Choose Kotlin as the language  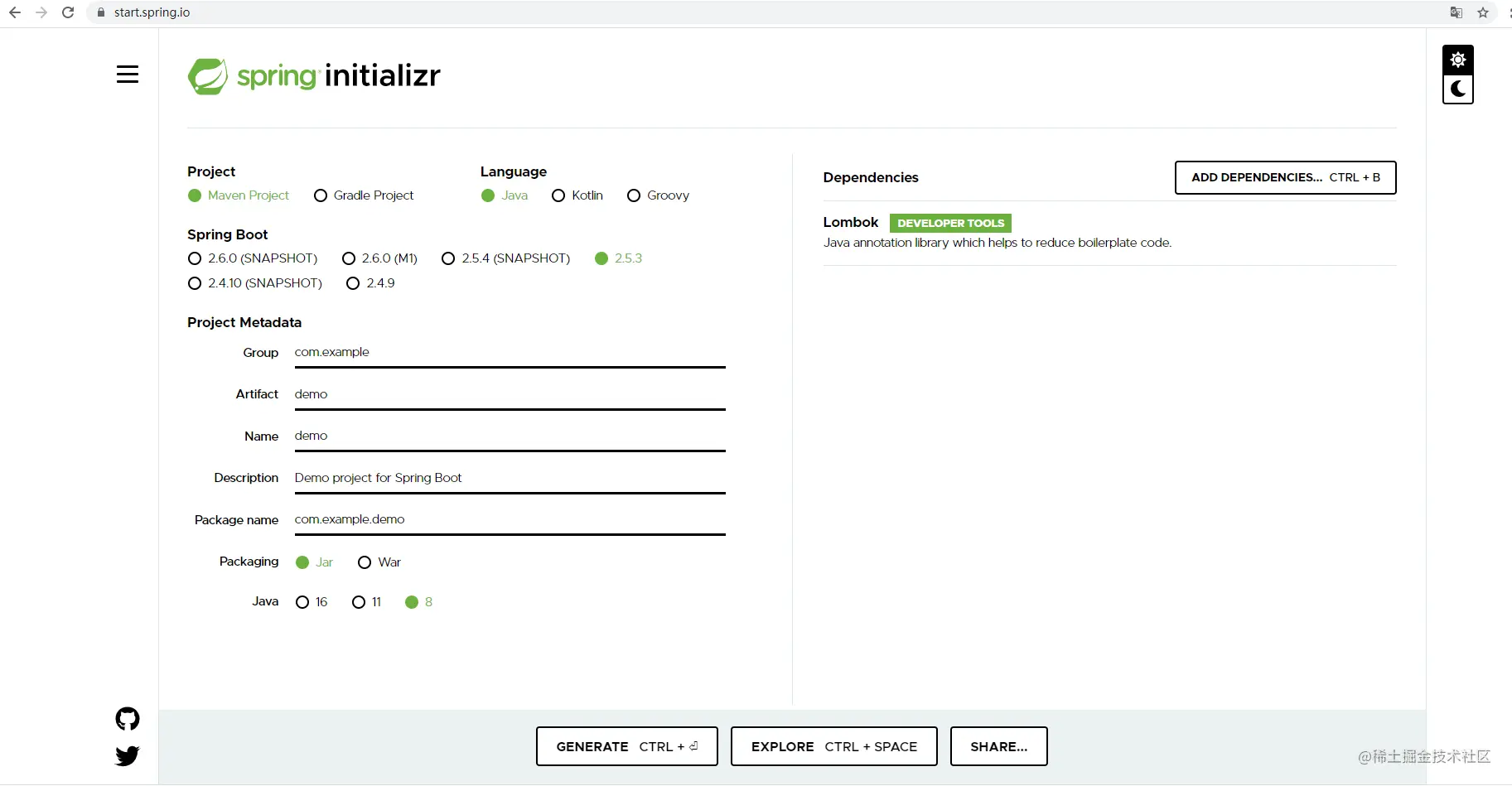click(x=577, y=195)
